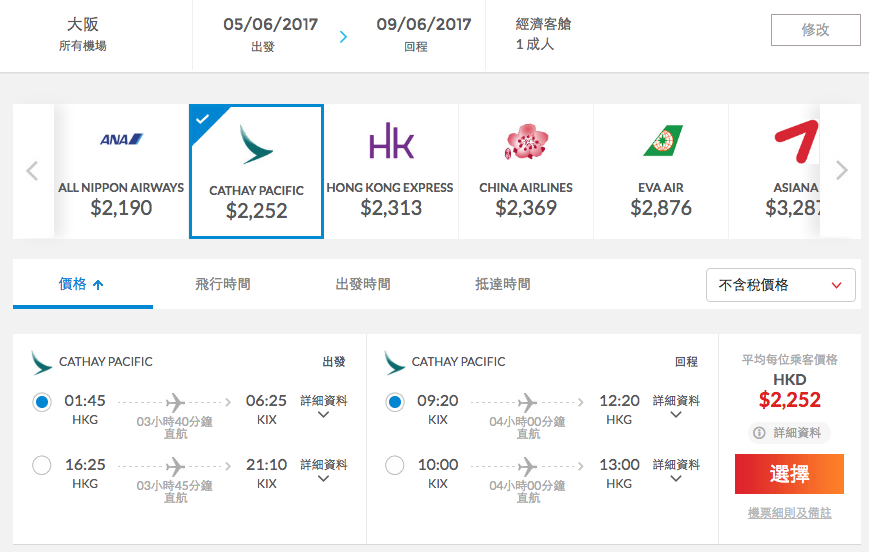Image resolution: width=869 pixels, height=552 pixels.
Task: Sort results by 抵達時間 tab
Action: click(x=503, y=284)
